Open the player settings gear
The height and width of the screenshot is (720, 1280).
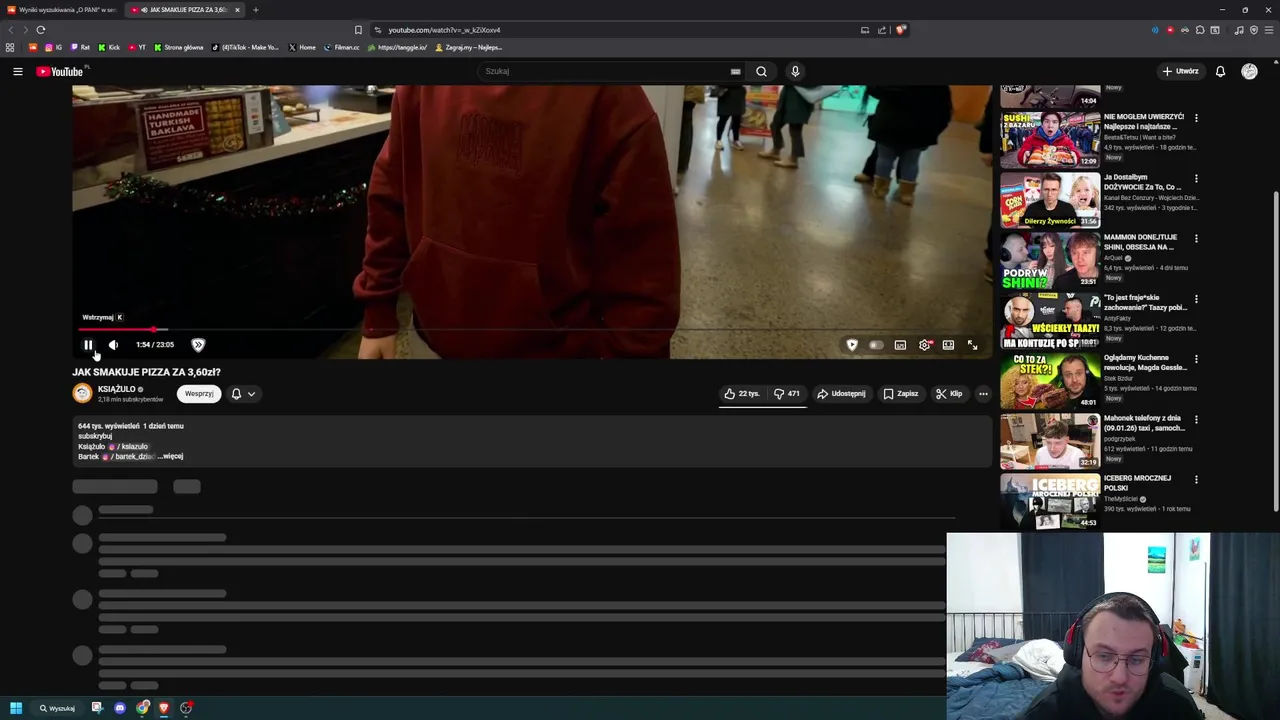point(925,345)
